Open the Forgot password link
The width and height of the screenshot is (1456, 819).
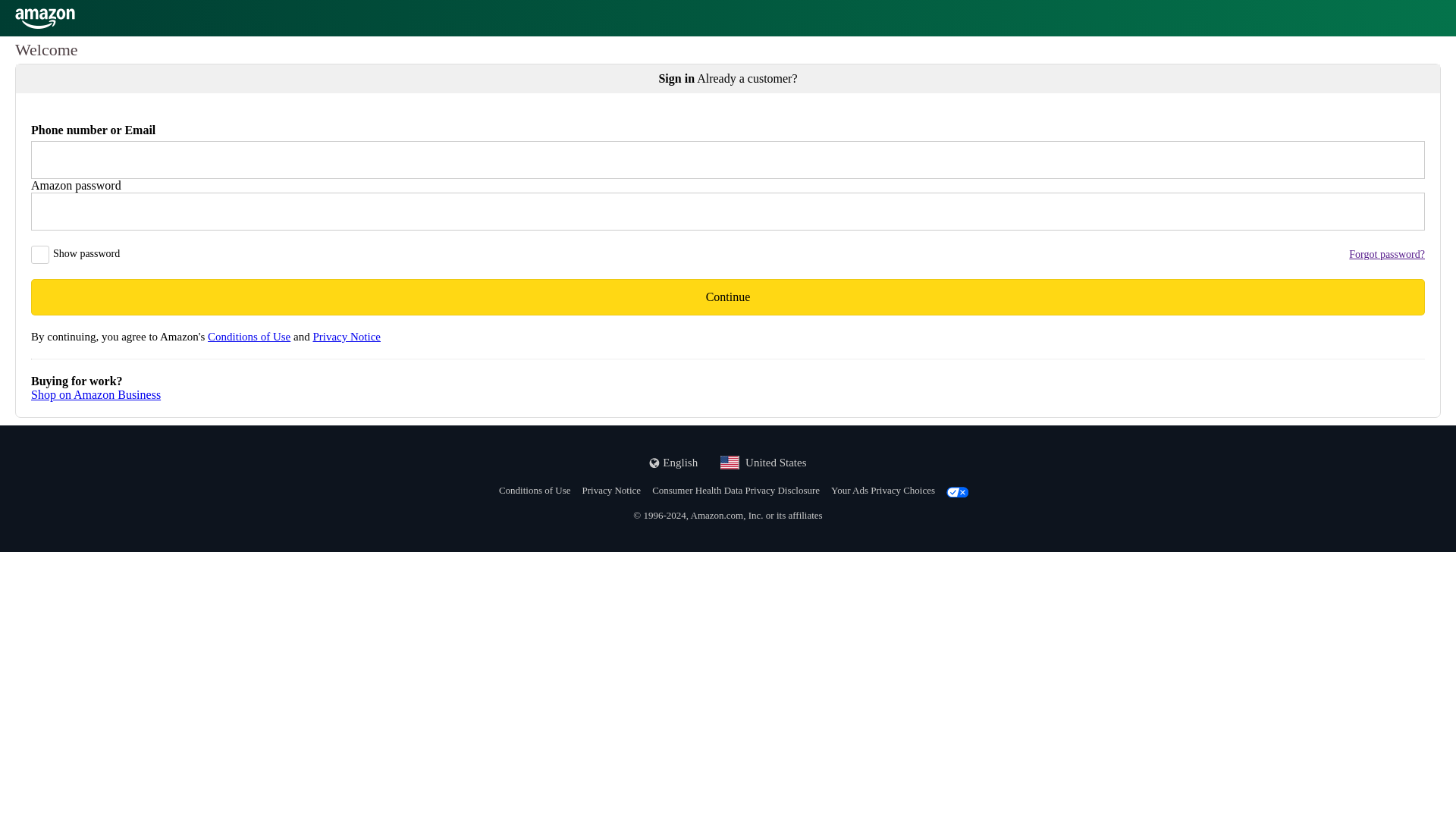click(1386, 255)
